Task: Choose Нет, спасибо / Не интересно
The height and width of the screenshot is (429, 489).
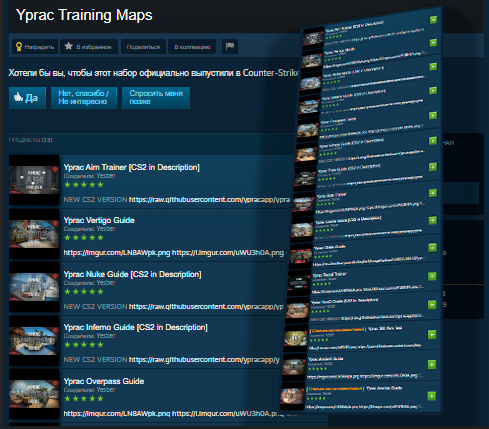Action: tap(84, 98)
